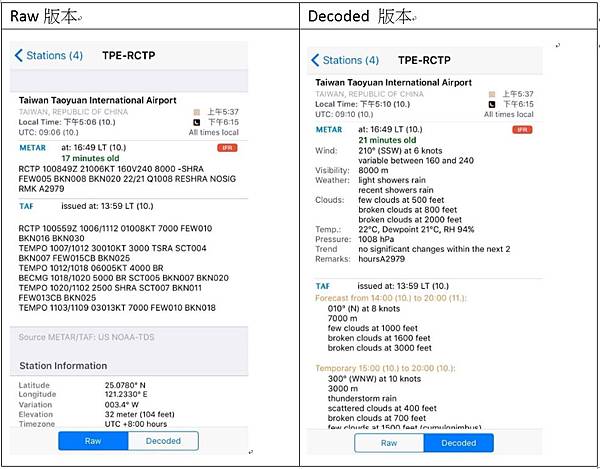Click 'few clouds at 500 feet' line

[401, 200]
